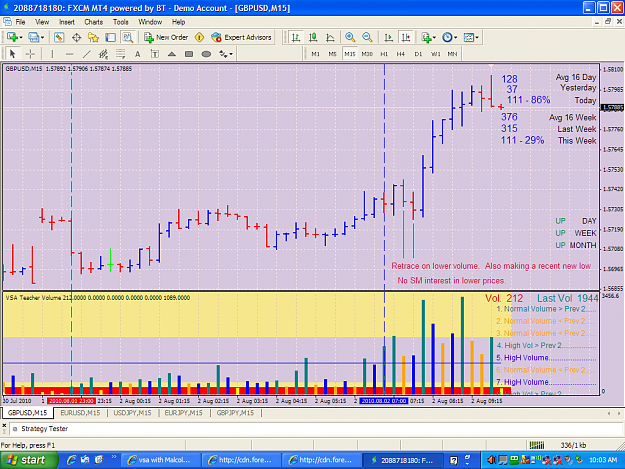This screenshot has width=625, height=469.
Task: Switch timeframe to M30
Action: tap(367, 54)
